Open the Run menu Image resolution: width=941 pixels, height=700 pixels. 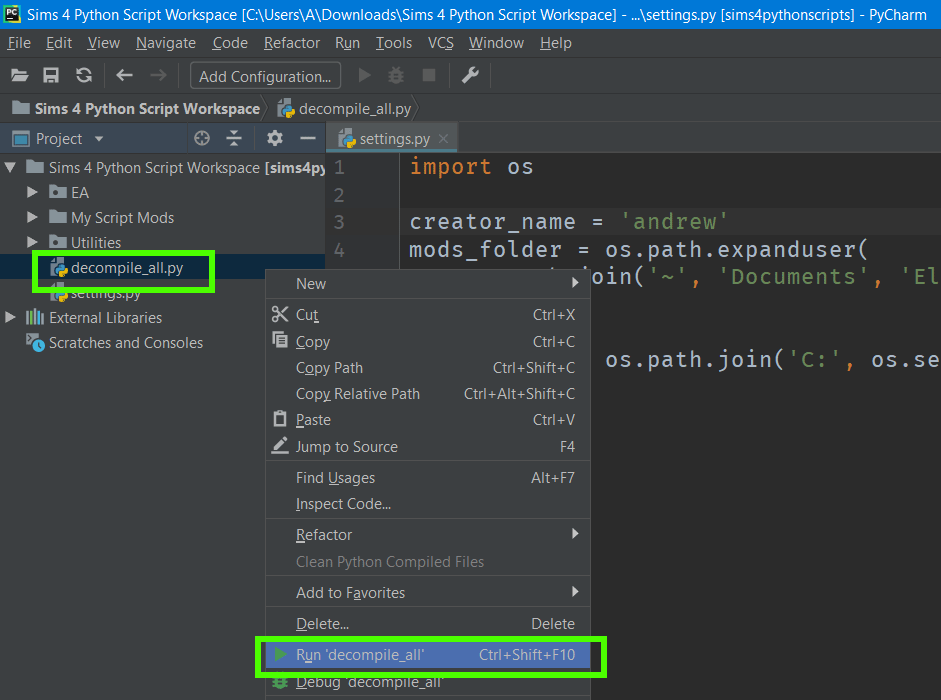pyautogui.click(x=347, y=43)
